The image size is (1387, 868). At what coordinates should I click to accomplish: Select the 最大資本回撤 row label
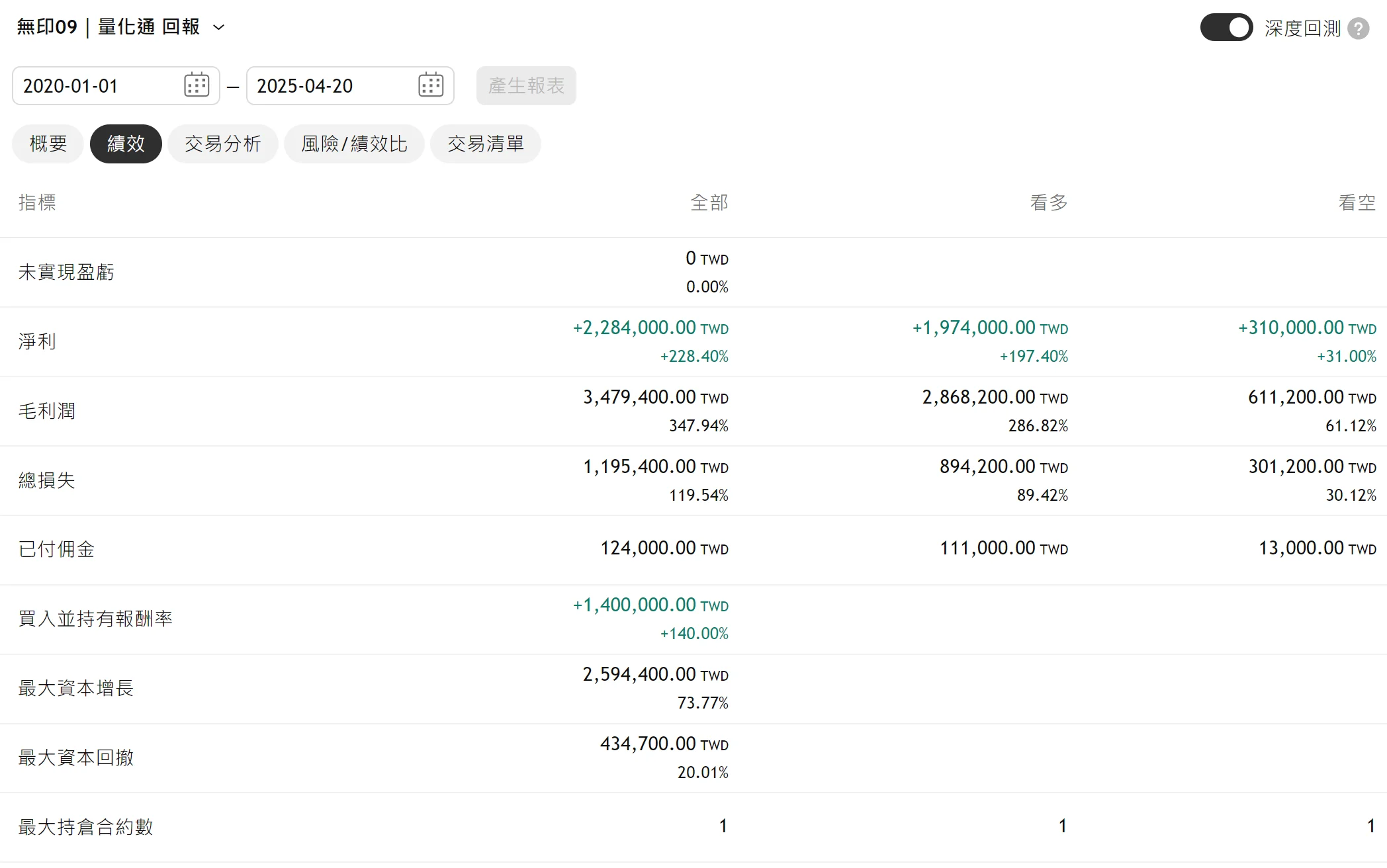[76, 758]
